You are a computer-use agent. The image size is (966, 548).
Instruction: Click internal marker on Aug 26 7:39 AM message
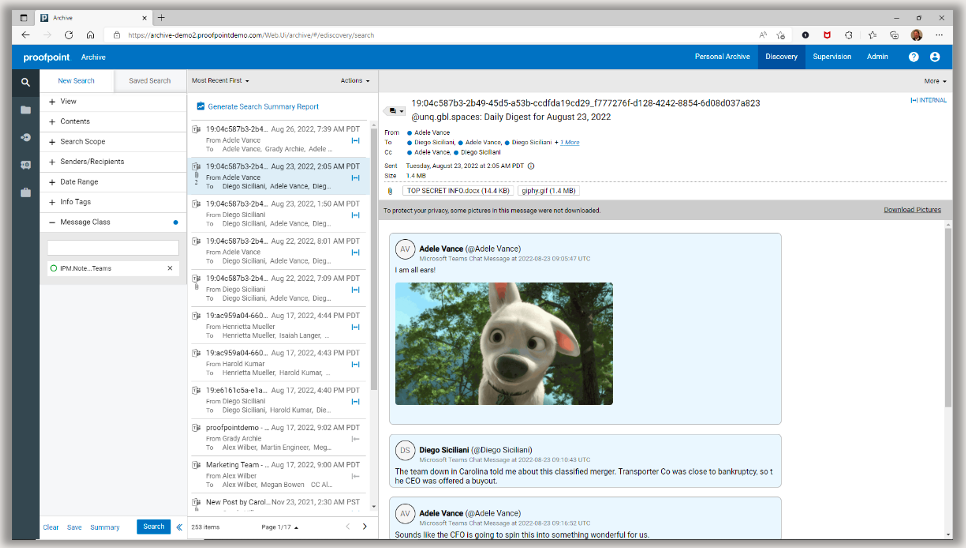[355, 140]
